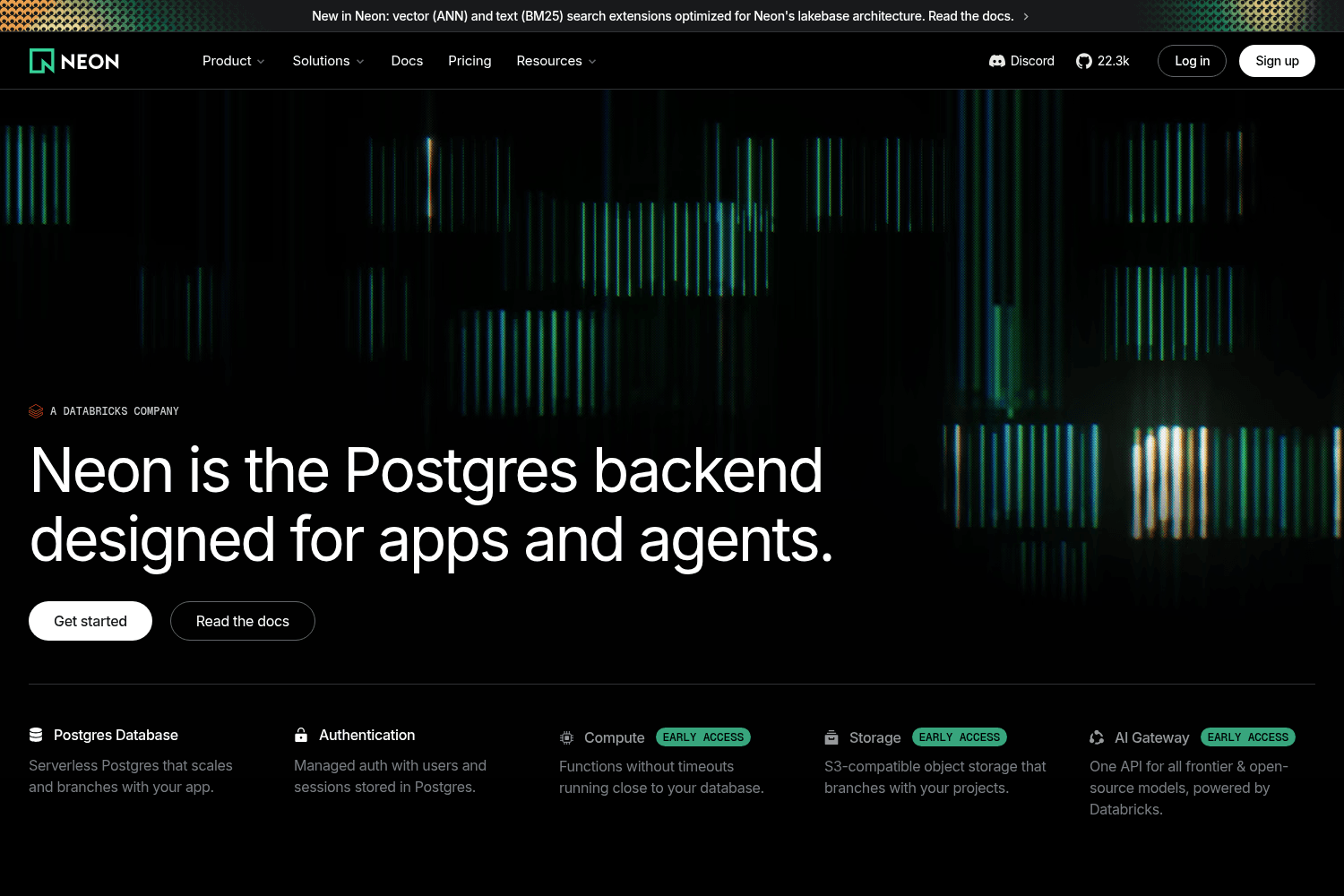The width and height of the screenshot is (1344, 896).
Task: Click the Early Access badge next to Compute
Action: coord(703,737)
